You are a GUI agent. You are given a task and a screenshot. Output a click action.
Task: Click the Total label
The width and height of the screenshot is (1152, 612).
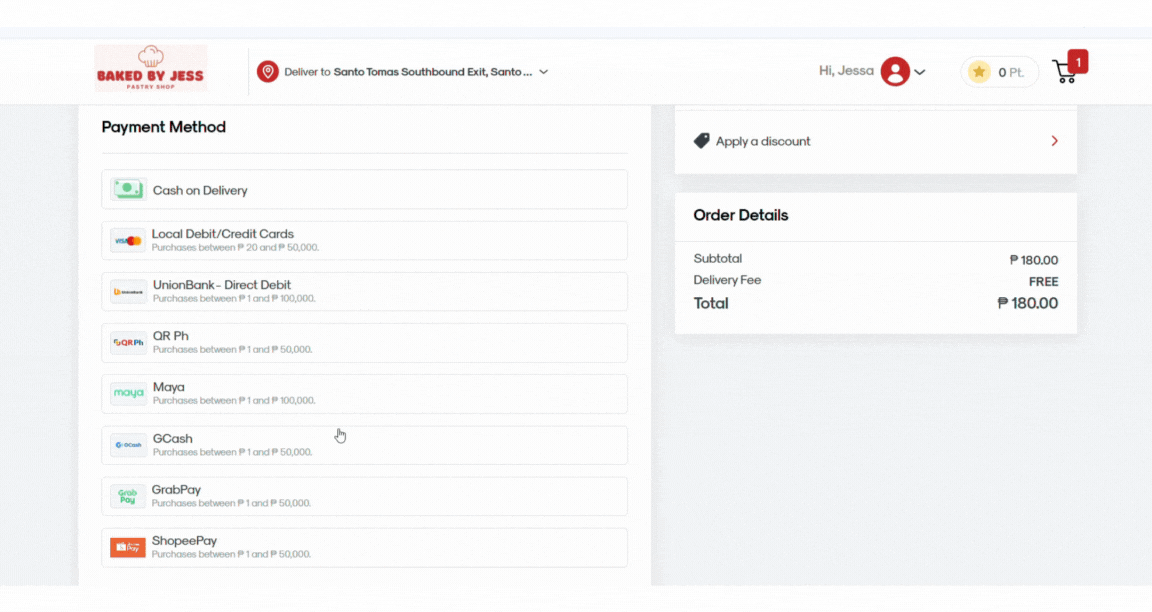coord(711,303)
